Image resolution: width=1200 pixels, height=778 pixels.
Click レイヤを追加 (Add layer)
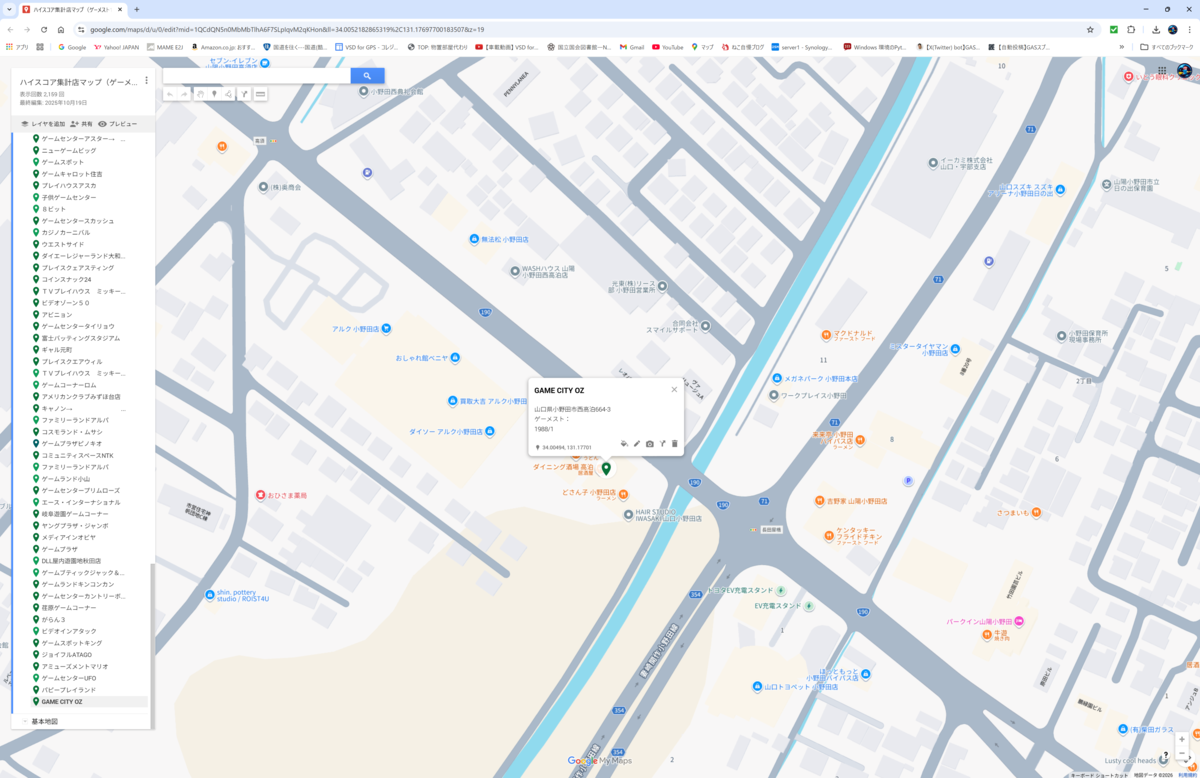point(43,123)
